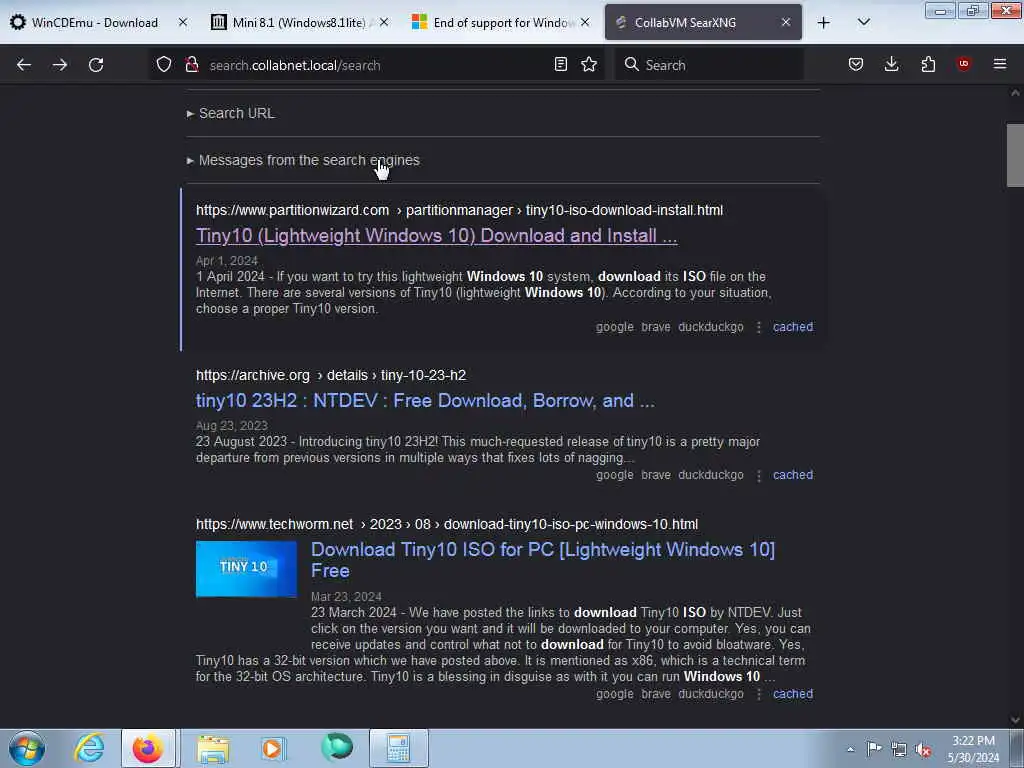Click the address bar URL field
The height and width of the screenshot is (768, 1024).
[376, 65]
